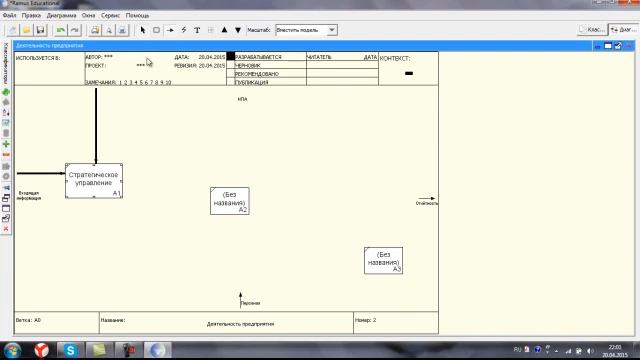
Task: Click the orange minus icon in left sidebar
Action: coord(6,155)
